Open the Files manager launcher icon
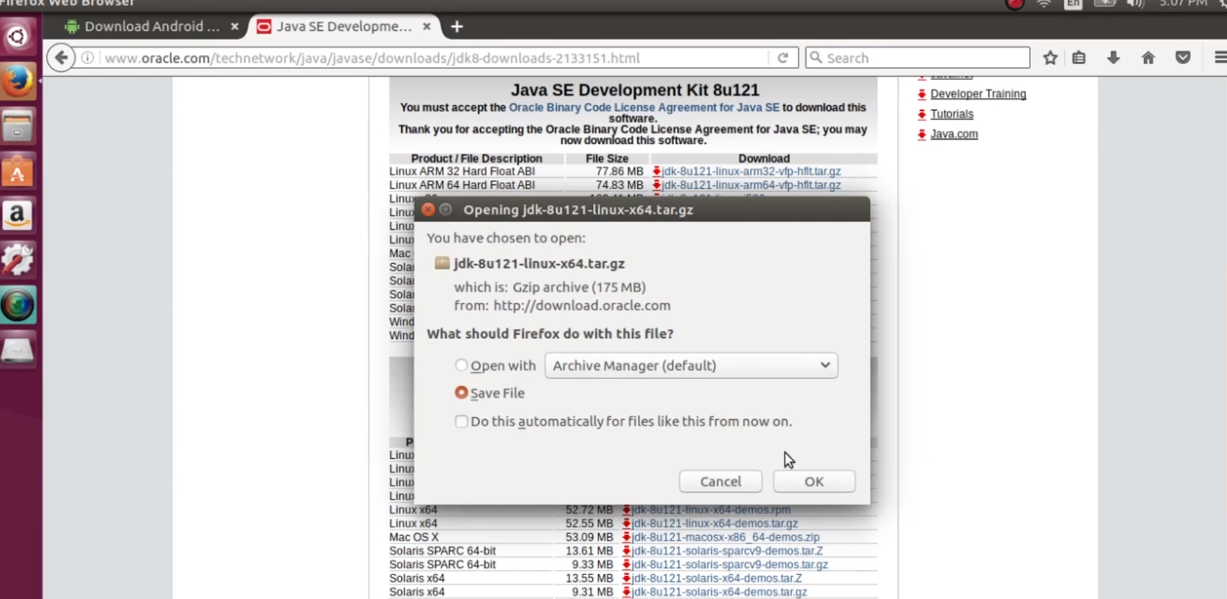The width and height of the screenshot is (1227, 599). click(17, 127)
